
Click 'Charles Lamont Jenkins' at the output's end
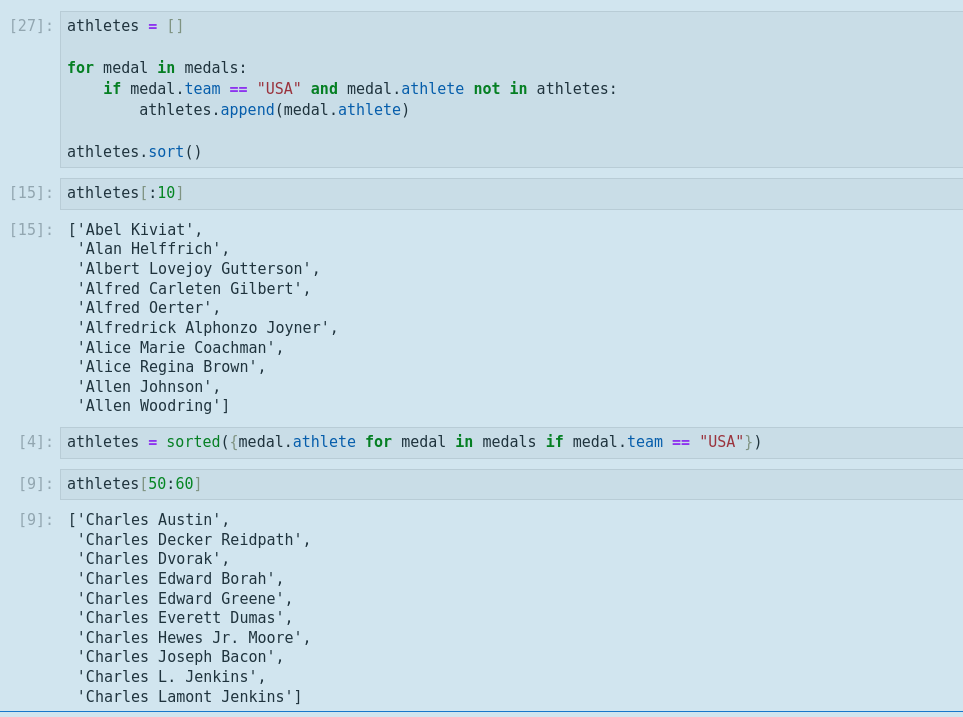(x=188, y=697)
